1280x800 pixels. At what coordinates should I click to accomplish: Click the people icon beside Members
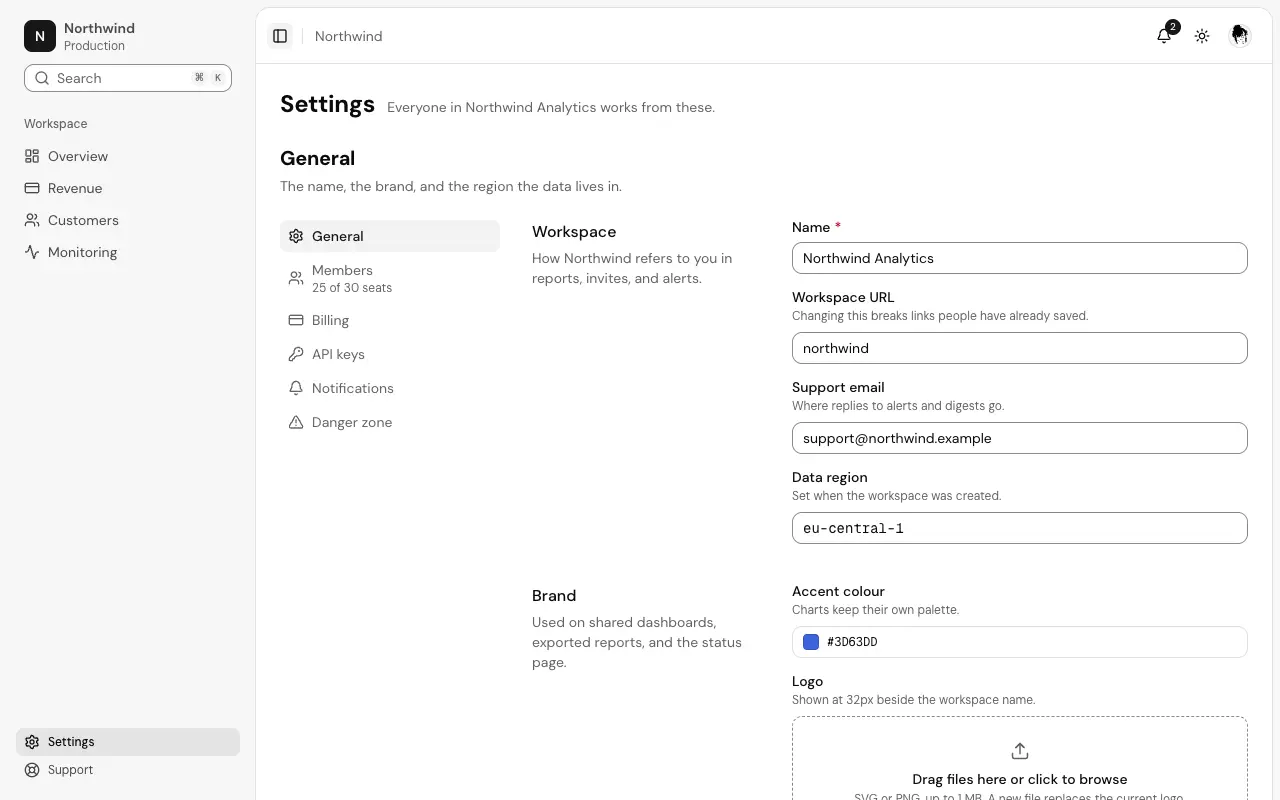click(296, 278)
